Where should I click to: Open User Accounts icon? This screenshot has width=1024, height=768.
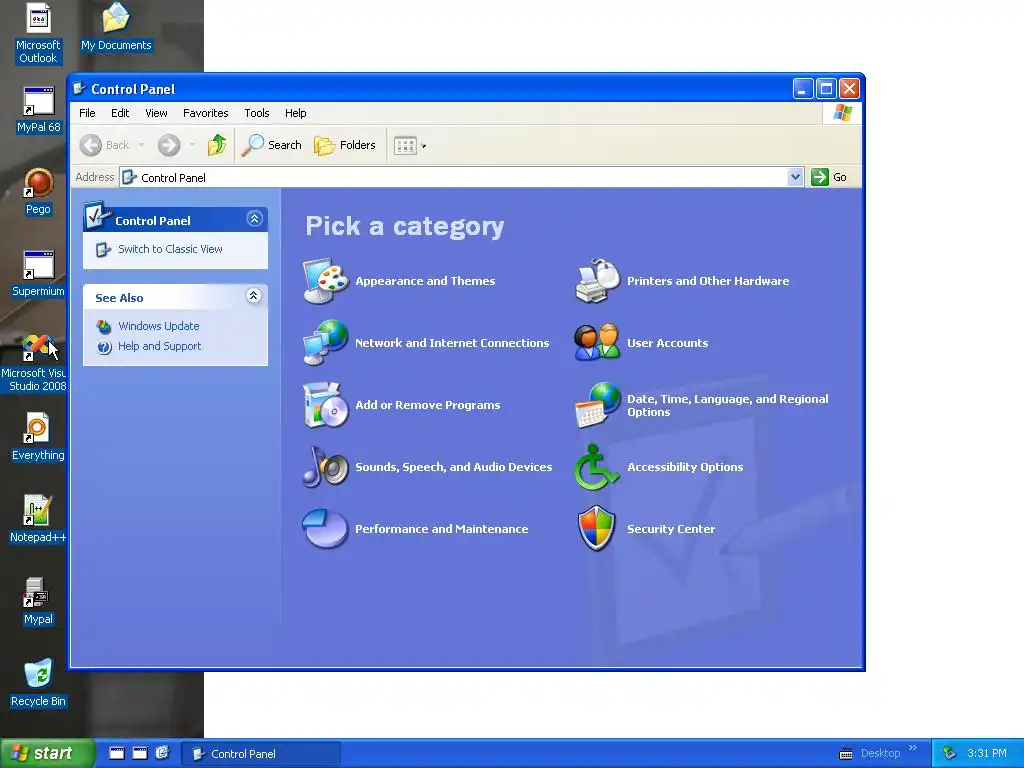click(597, 342)
